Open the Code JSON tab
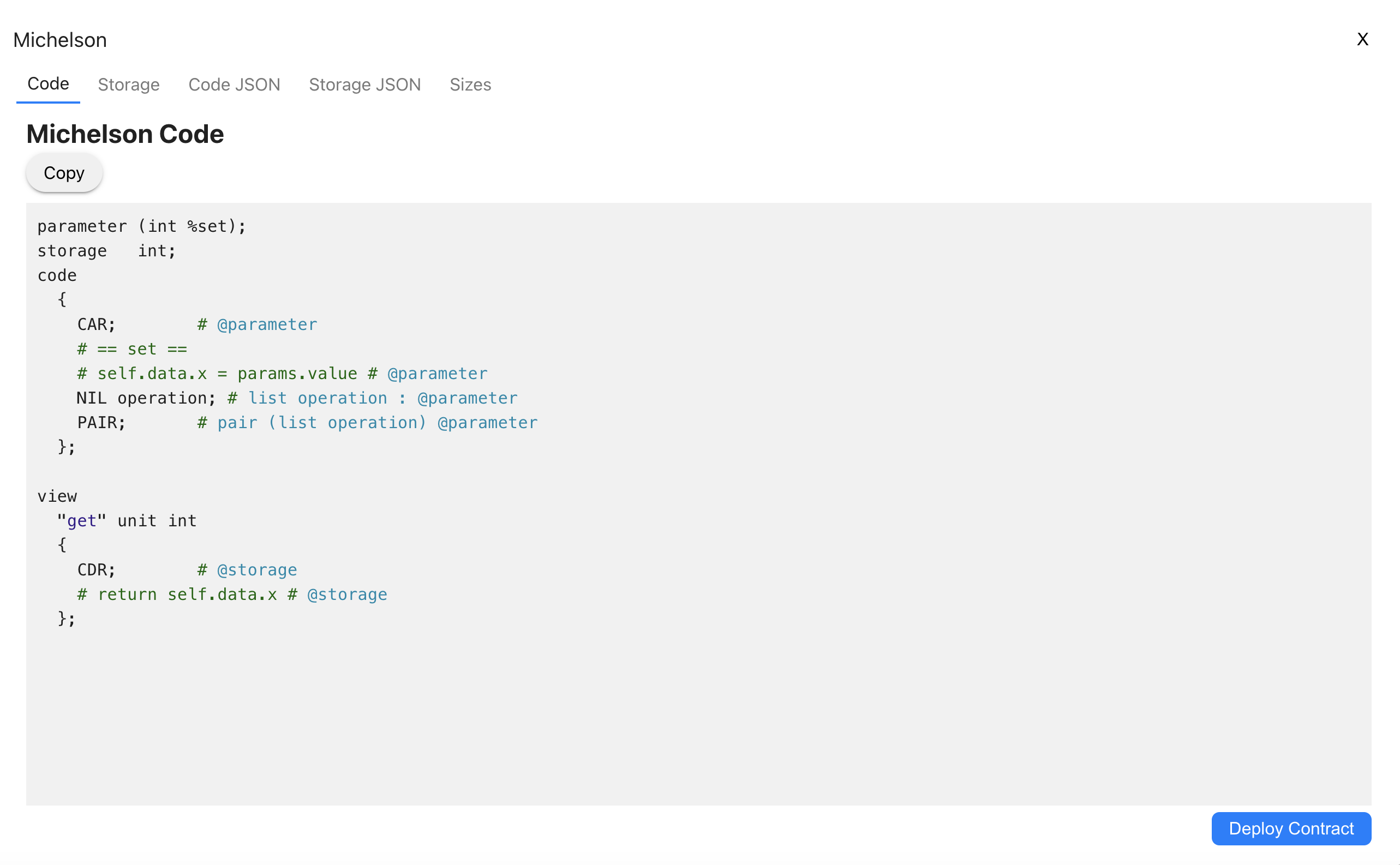The width and height of the screenshot is (1400, 865). (235, 84)
